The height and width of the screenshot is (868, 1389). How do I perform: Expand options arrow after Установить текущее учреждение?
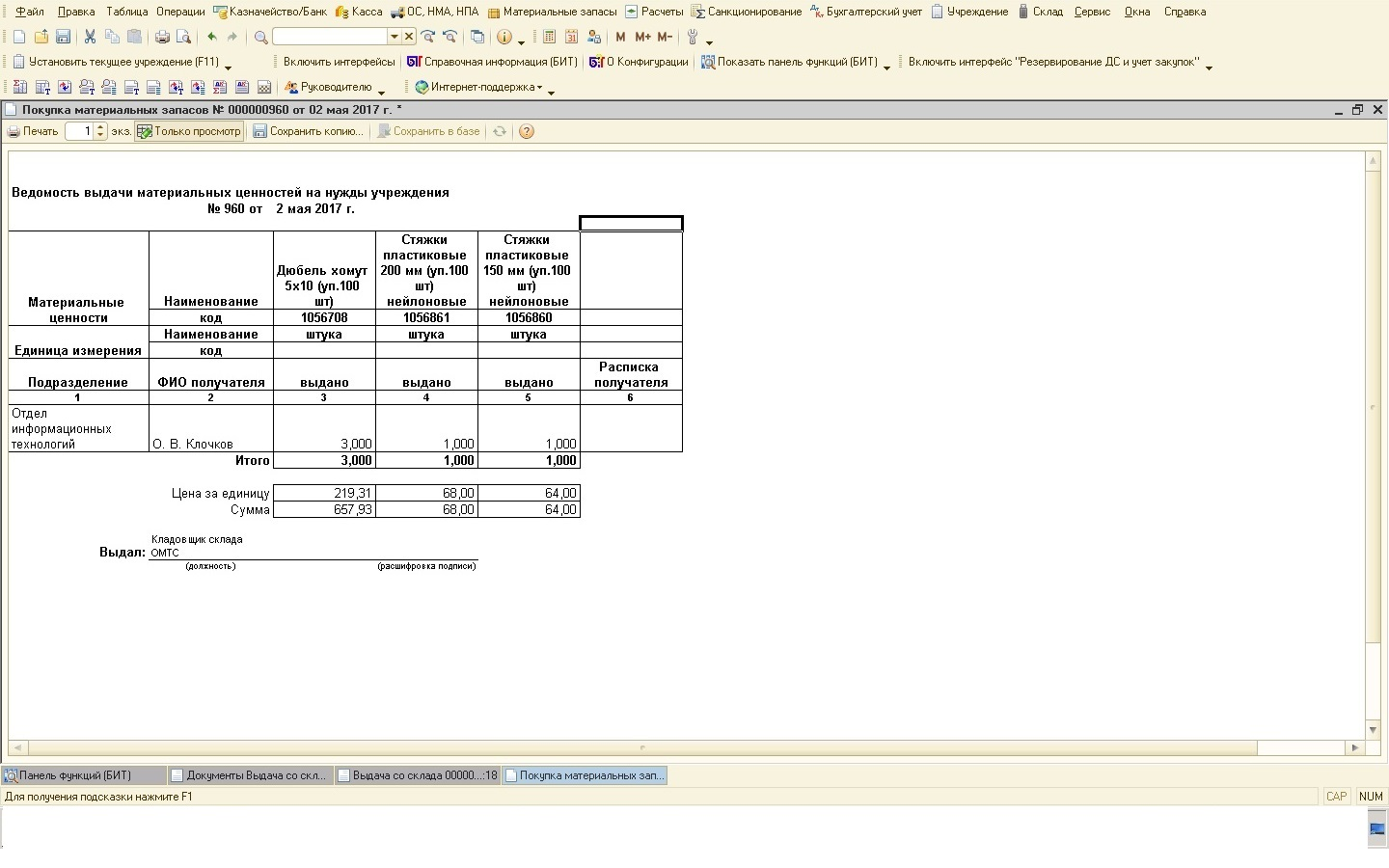pyautogui.click(x=228, y=67)
